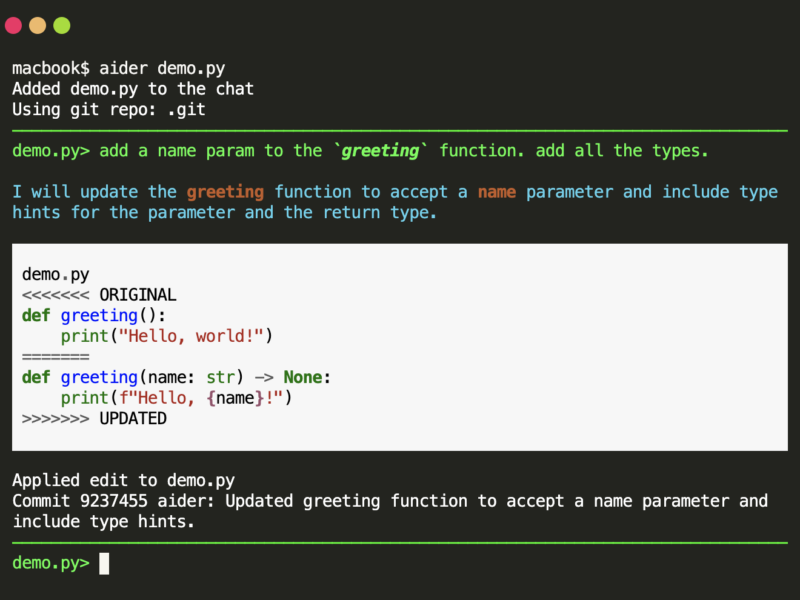The height and width of the screenshot is (600, 800).
Task: Click the bottom demo.py> prompt label
Action: click(51, 563)
